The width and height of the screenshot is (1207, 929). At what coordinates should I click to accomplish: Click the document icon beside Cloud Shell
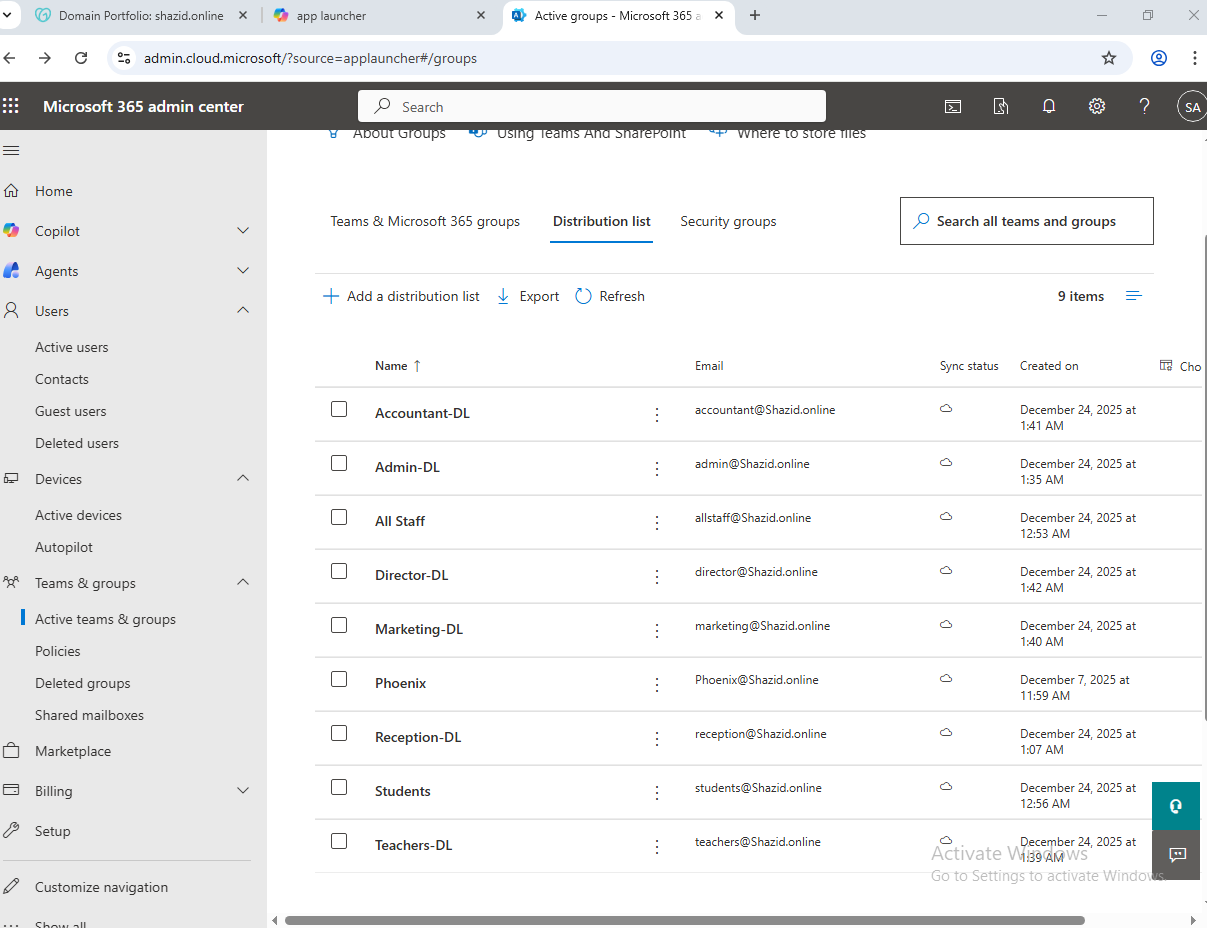(x=1001, y=107)
